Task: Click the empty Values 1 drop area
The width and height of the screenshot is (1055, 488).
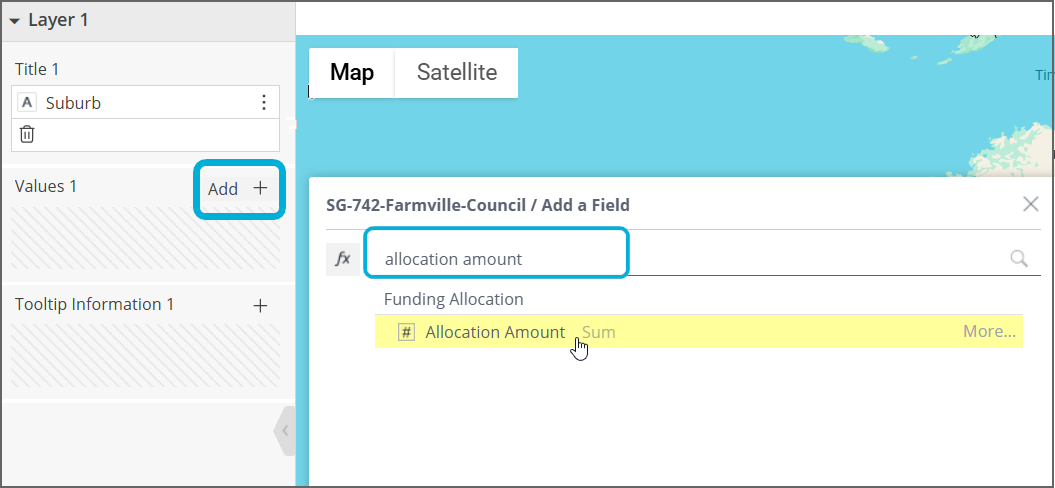Action: point(145,238)
